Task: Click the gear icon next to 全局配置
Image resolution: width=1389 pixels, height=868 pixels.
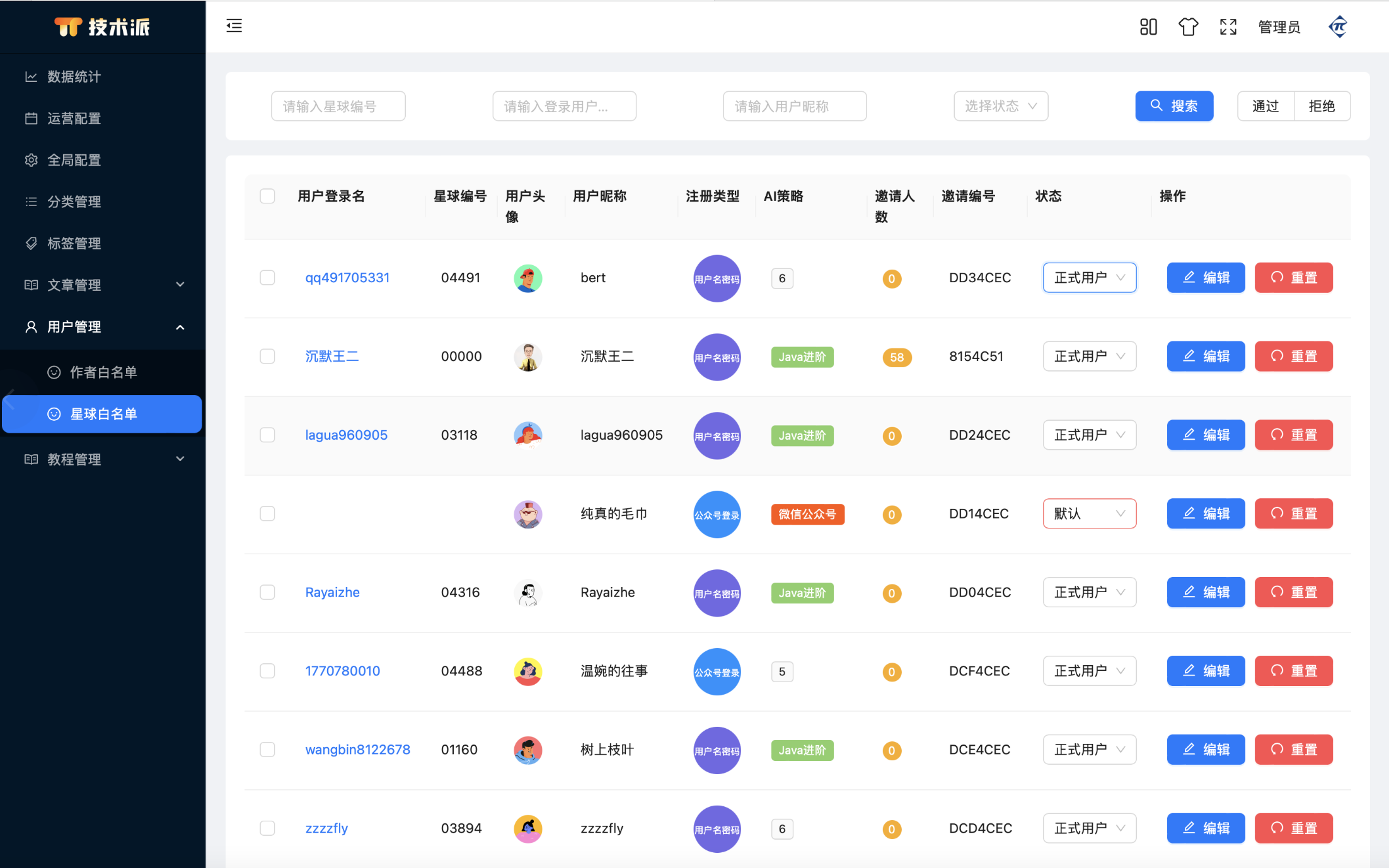Action: point(31,160)
